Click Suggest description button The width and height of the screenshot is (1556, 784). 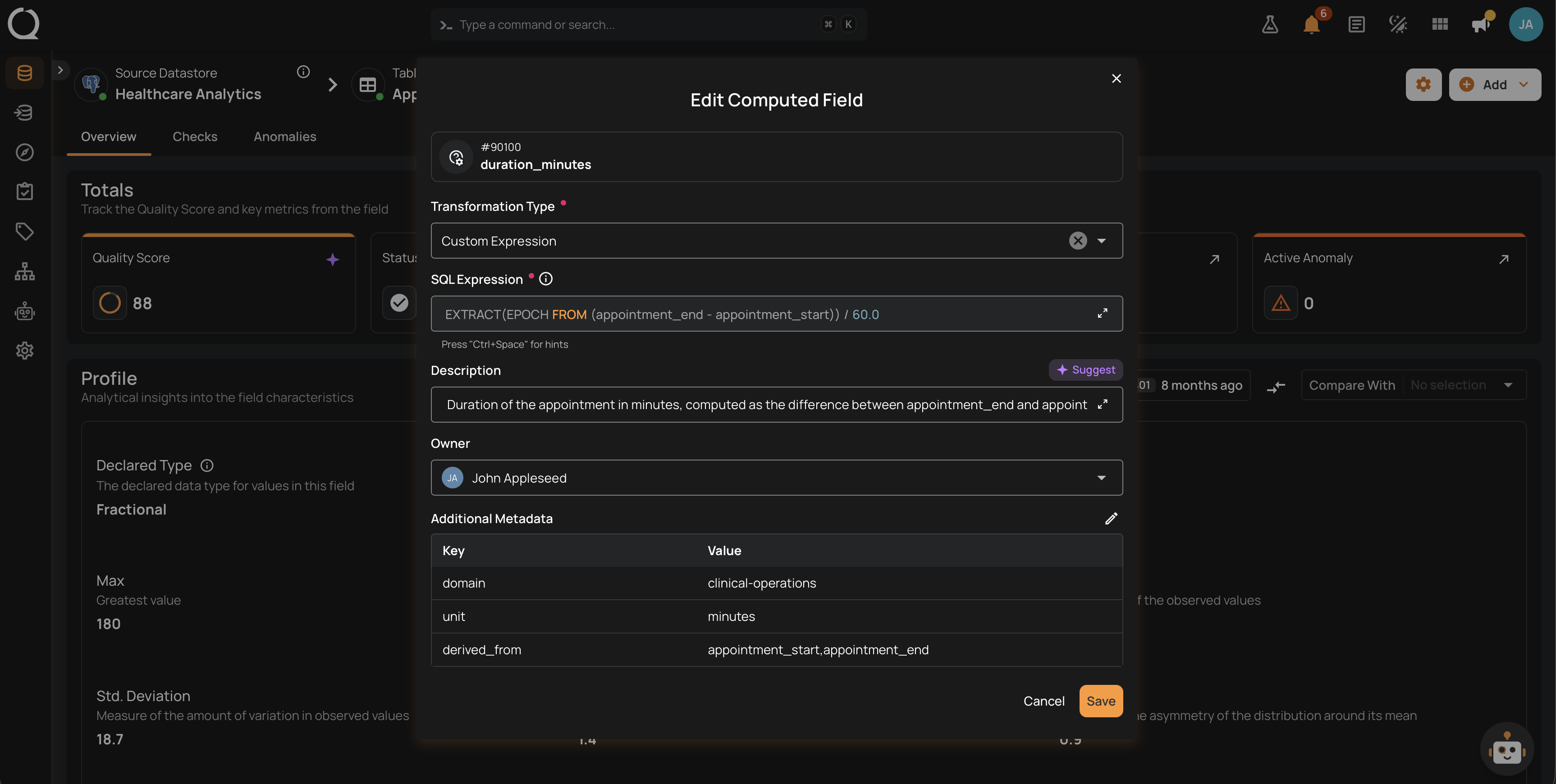[x=1085, y=369]
